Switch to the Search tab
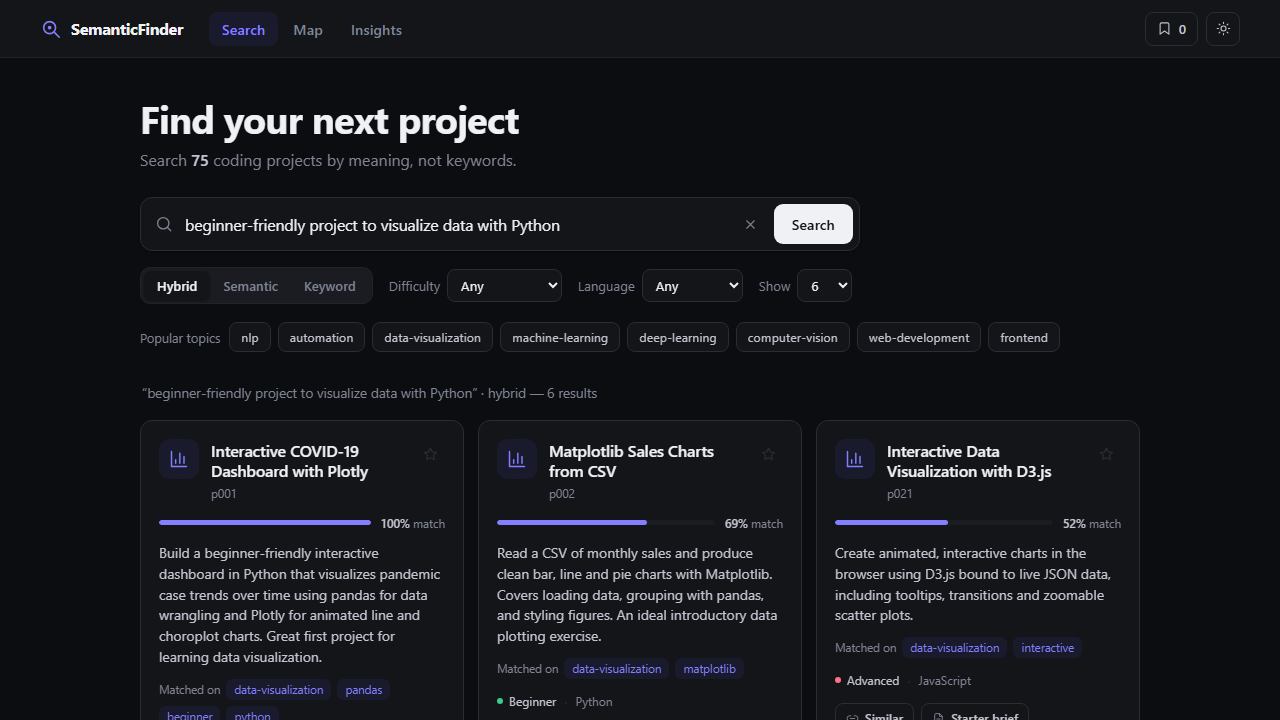Viewport: 1280px width, 720px height. coord(243,30)
